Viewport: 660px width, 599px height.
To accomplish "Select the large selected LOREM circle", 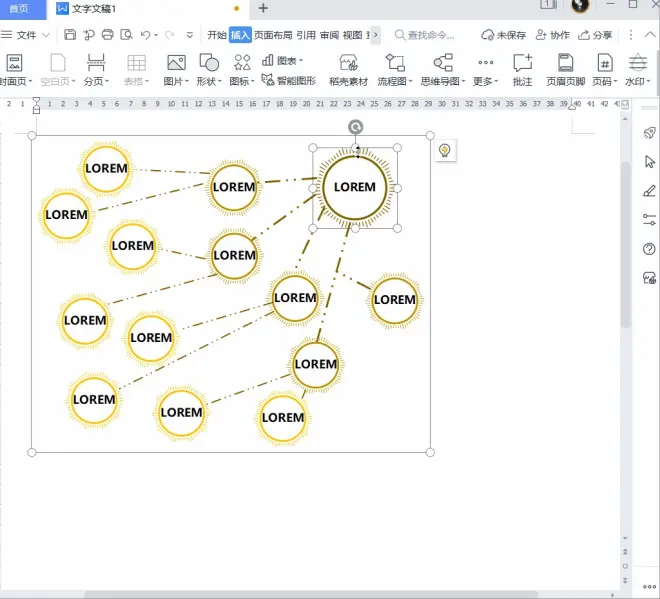I will coord(355,188).
